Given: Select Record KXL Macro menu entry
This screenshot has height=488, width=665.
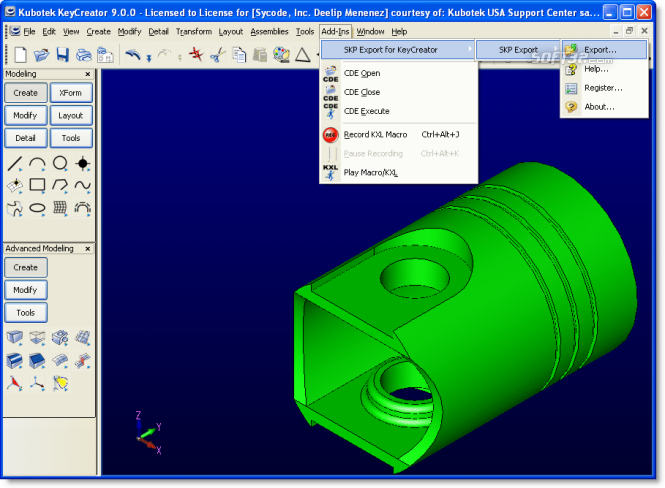Looking at the screenshot, I should point(398,135).
